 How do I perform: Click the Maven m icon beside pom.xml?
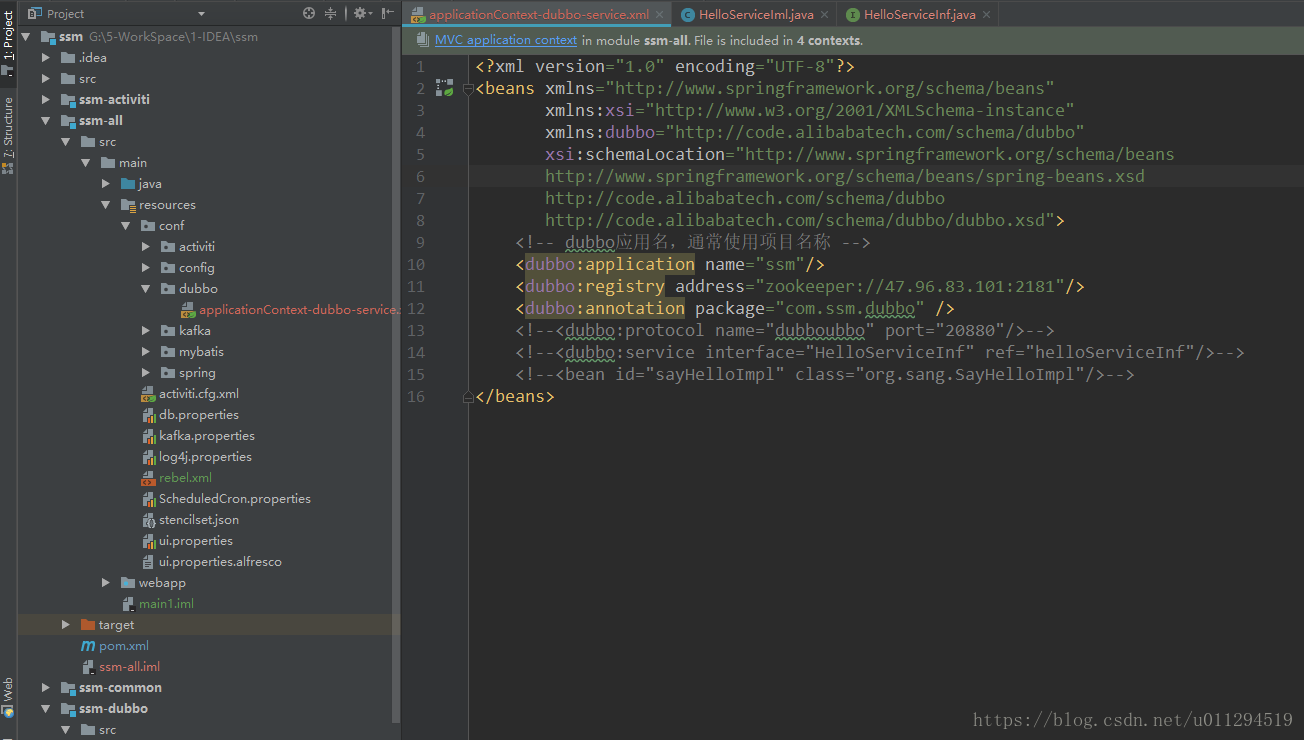[88, 646]
